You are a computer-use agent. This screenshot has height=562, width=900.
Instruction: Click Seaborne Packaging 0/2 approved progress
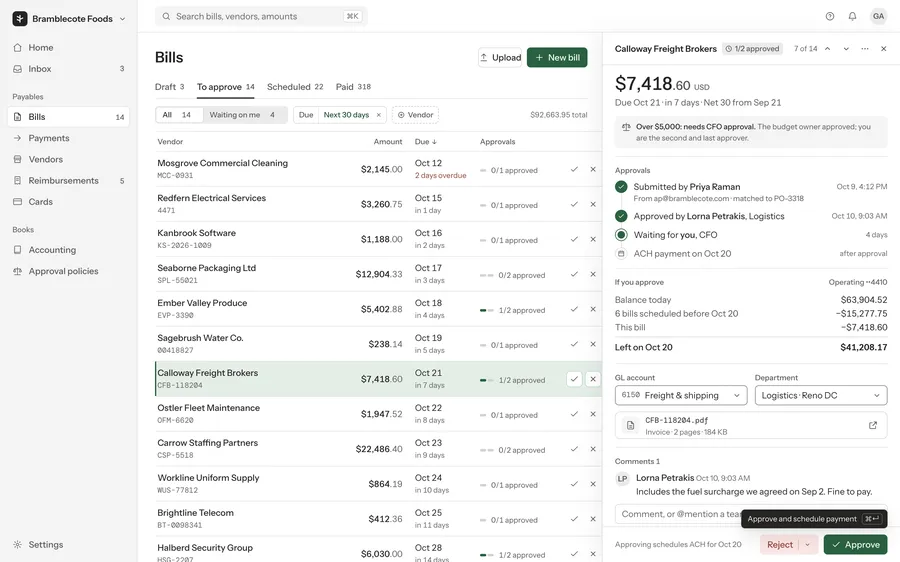pyautogui.click(x=512, y=276)
